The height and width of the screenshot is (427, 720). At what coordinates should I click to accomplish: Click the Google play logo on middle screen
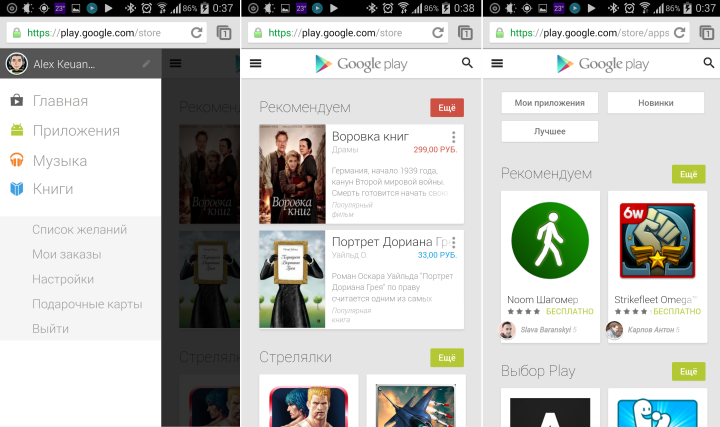point(361,64)
